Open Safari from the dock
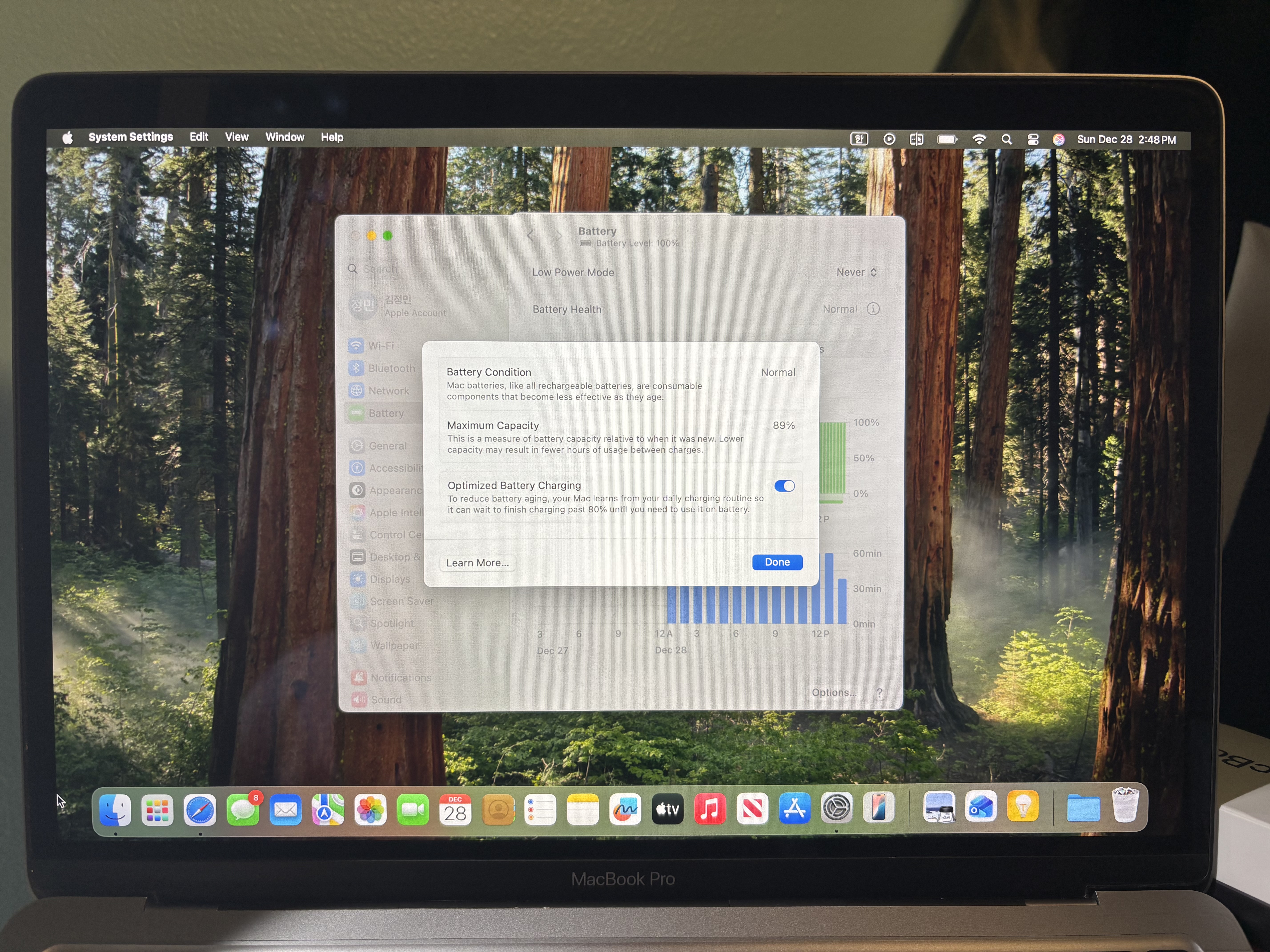The height and width of the screenshot is (952, 1270). tap(200, 810)
